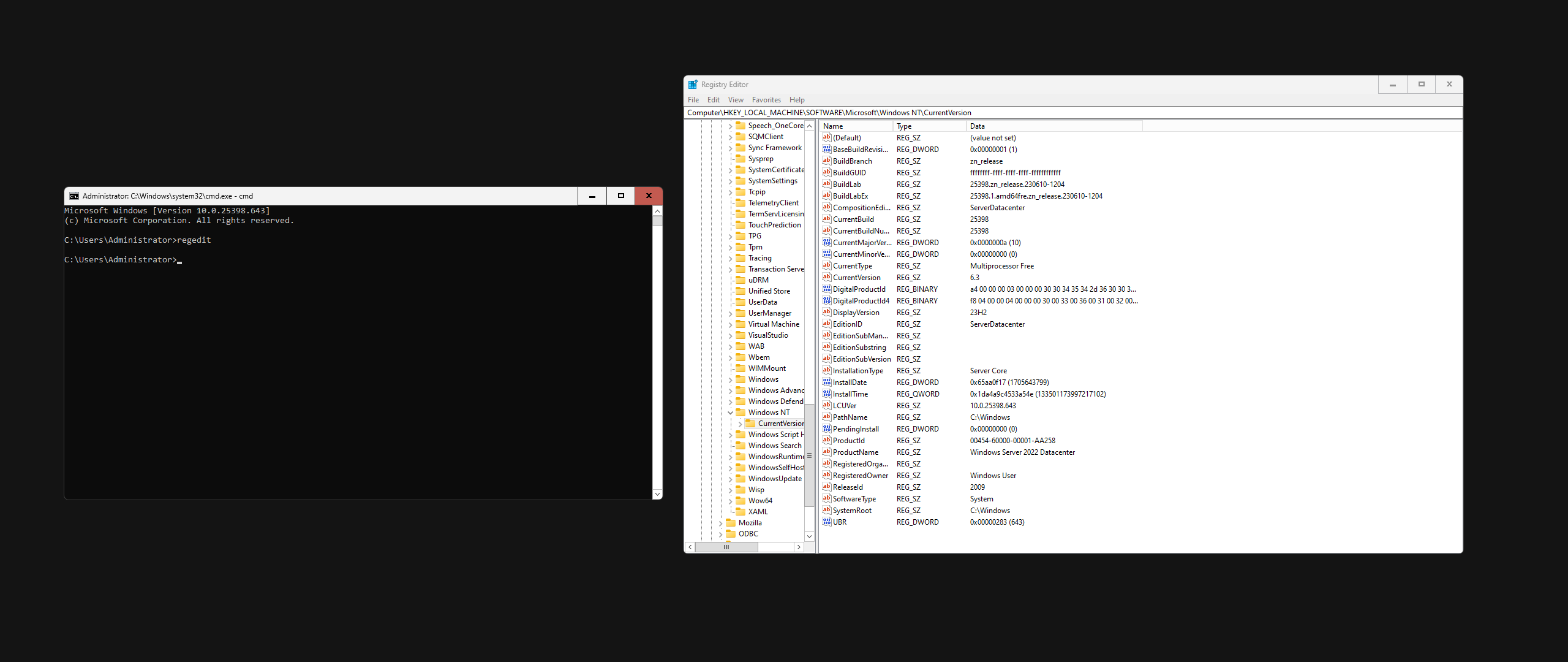
Task: Select the ProductName string value icon
Action: (x=826, y=452)
